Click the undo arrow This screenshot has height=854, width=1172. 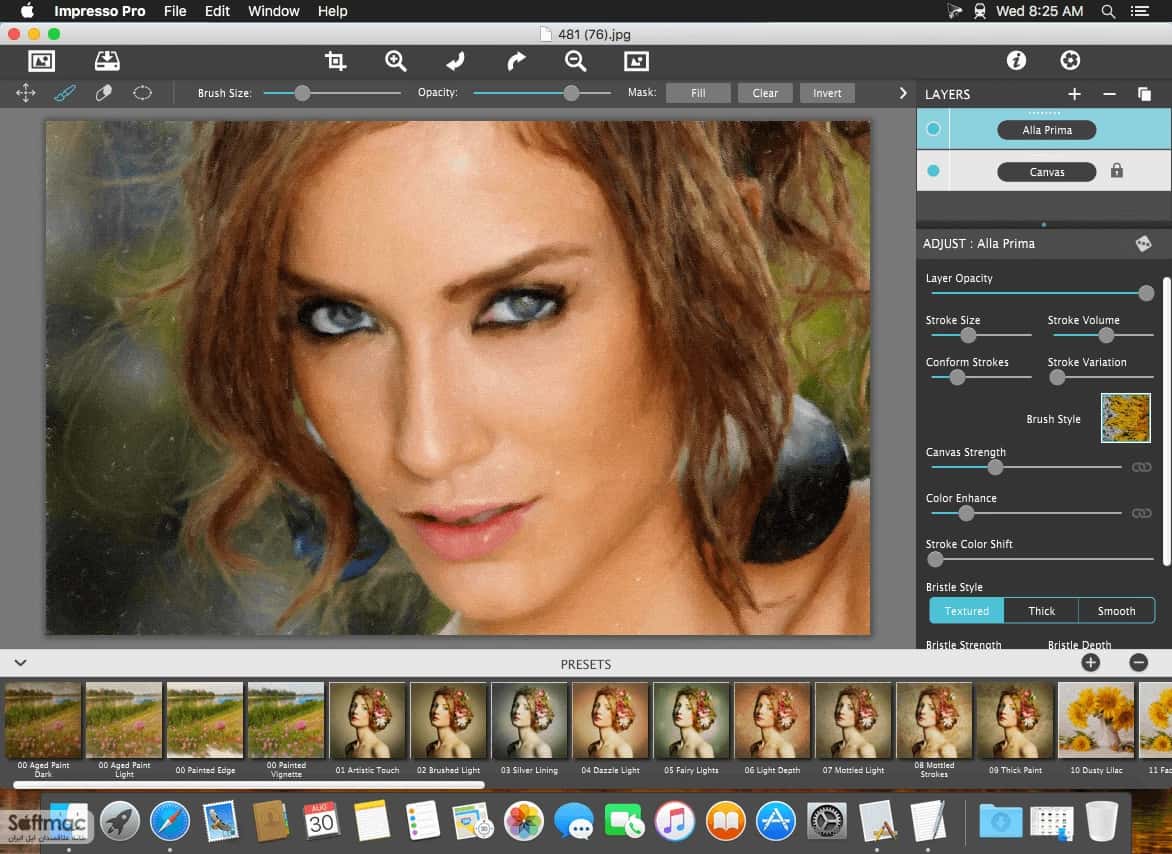[455, 61]
